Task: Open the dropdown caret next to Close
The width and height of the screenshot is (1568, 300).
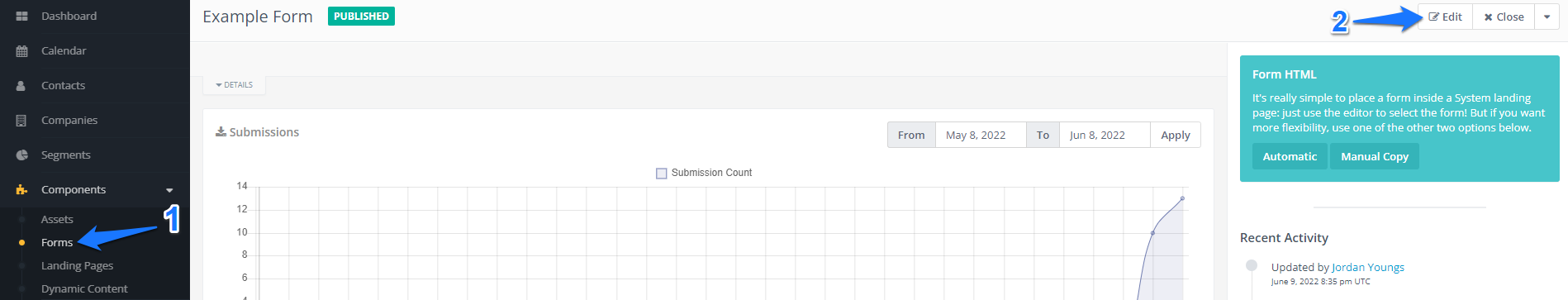Action: tap(1547, 17)
